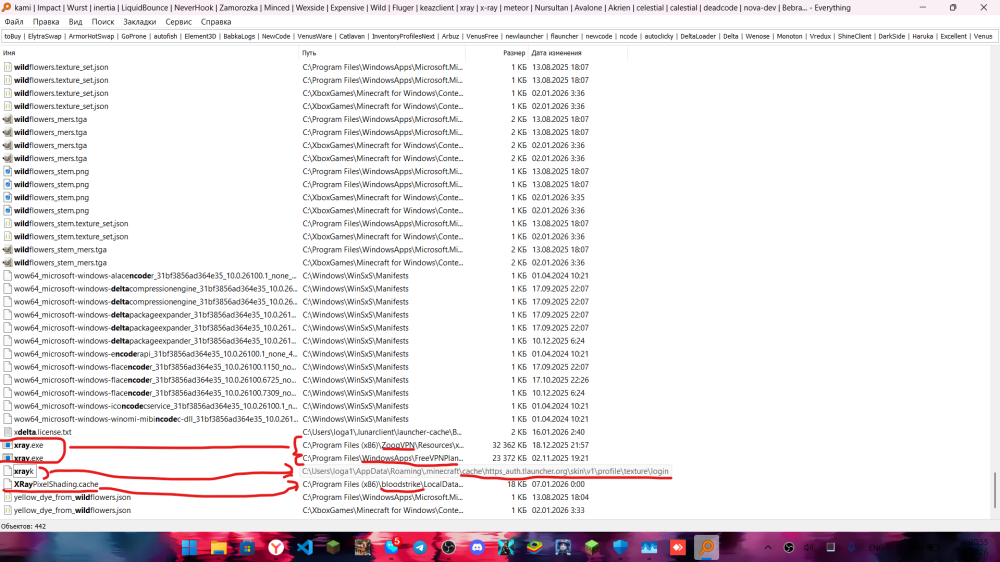Click icon of yellow_dye_from_wildflowers.json dated 02.01.2026

point(8,510)
